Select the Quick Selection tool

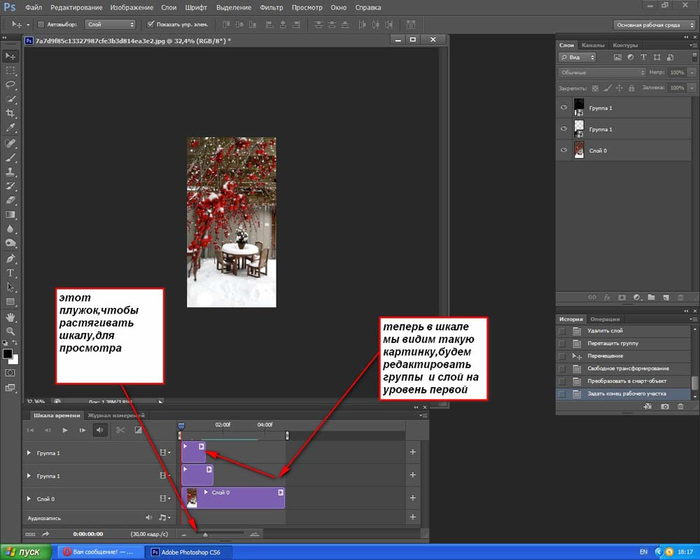(10, 99)
